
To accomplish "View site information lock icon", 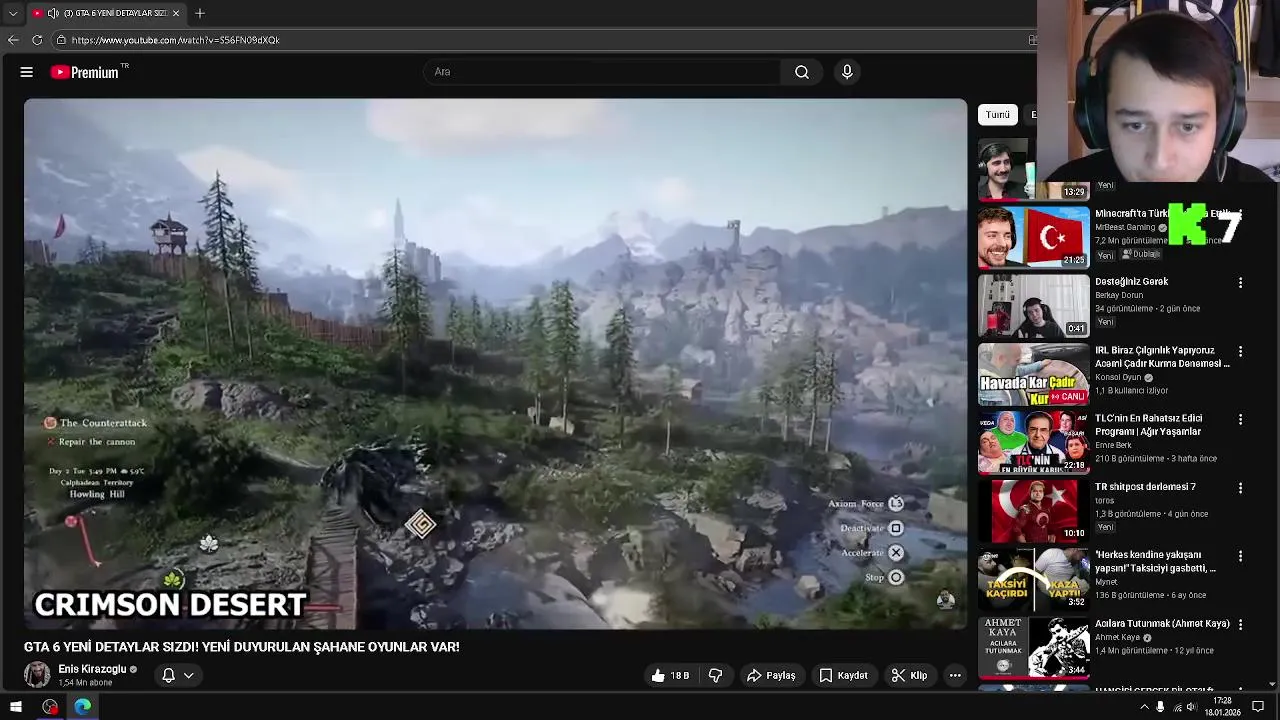I will pyautogui.click(x=61, y=40).
